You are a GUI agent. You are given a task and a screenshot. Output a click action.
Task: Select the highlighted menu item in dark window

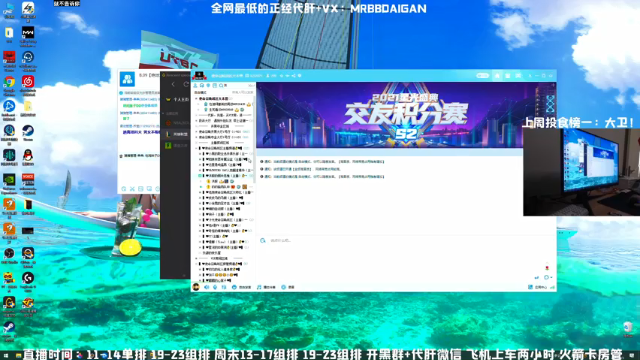tap(176, 134)
